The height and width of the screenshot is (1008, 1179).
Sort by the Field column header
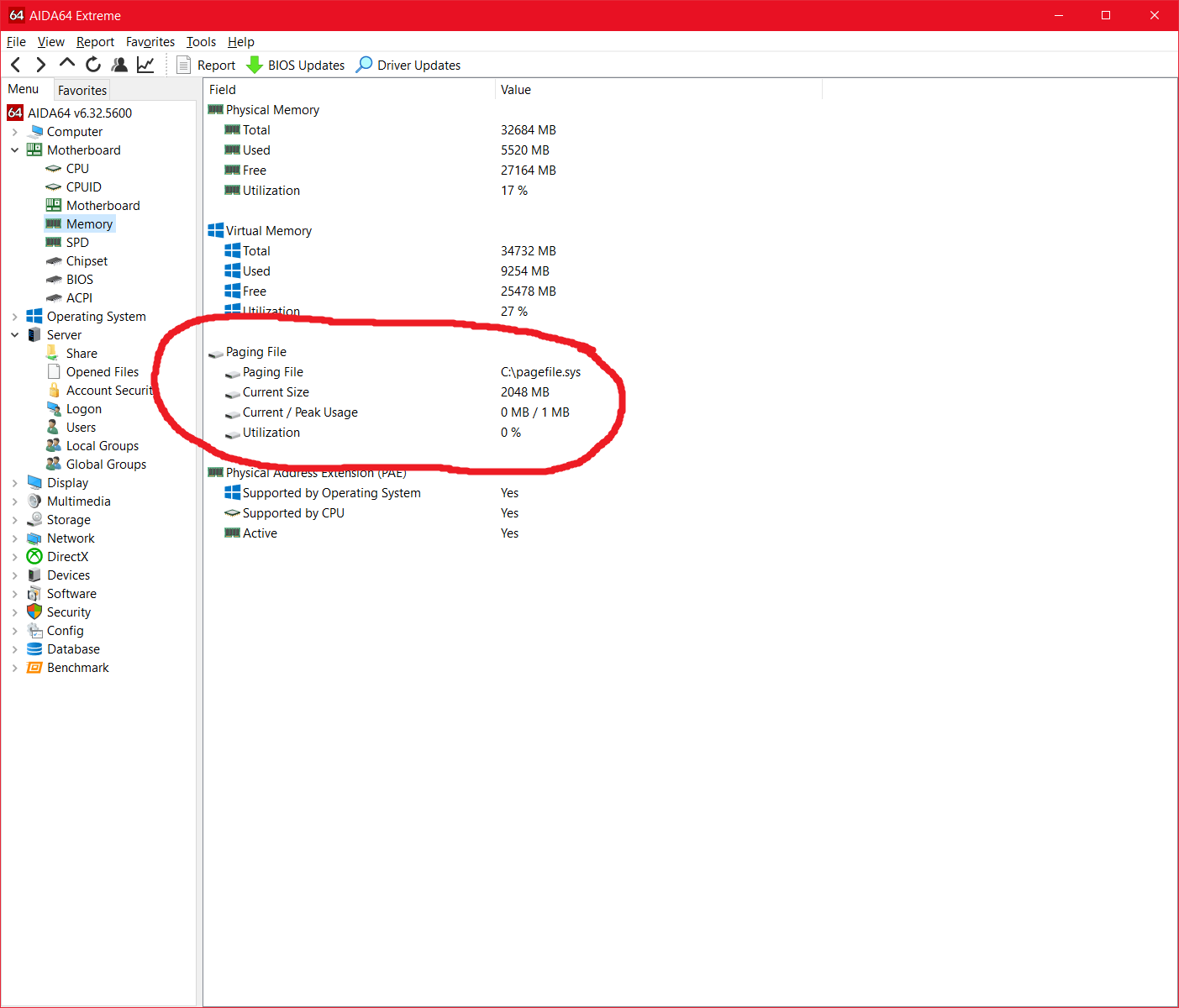(349, 90)
